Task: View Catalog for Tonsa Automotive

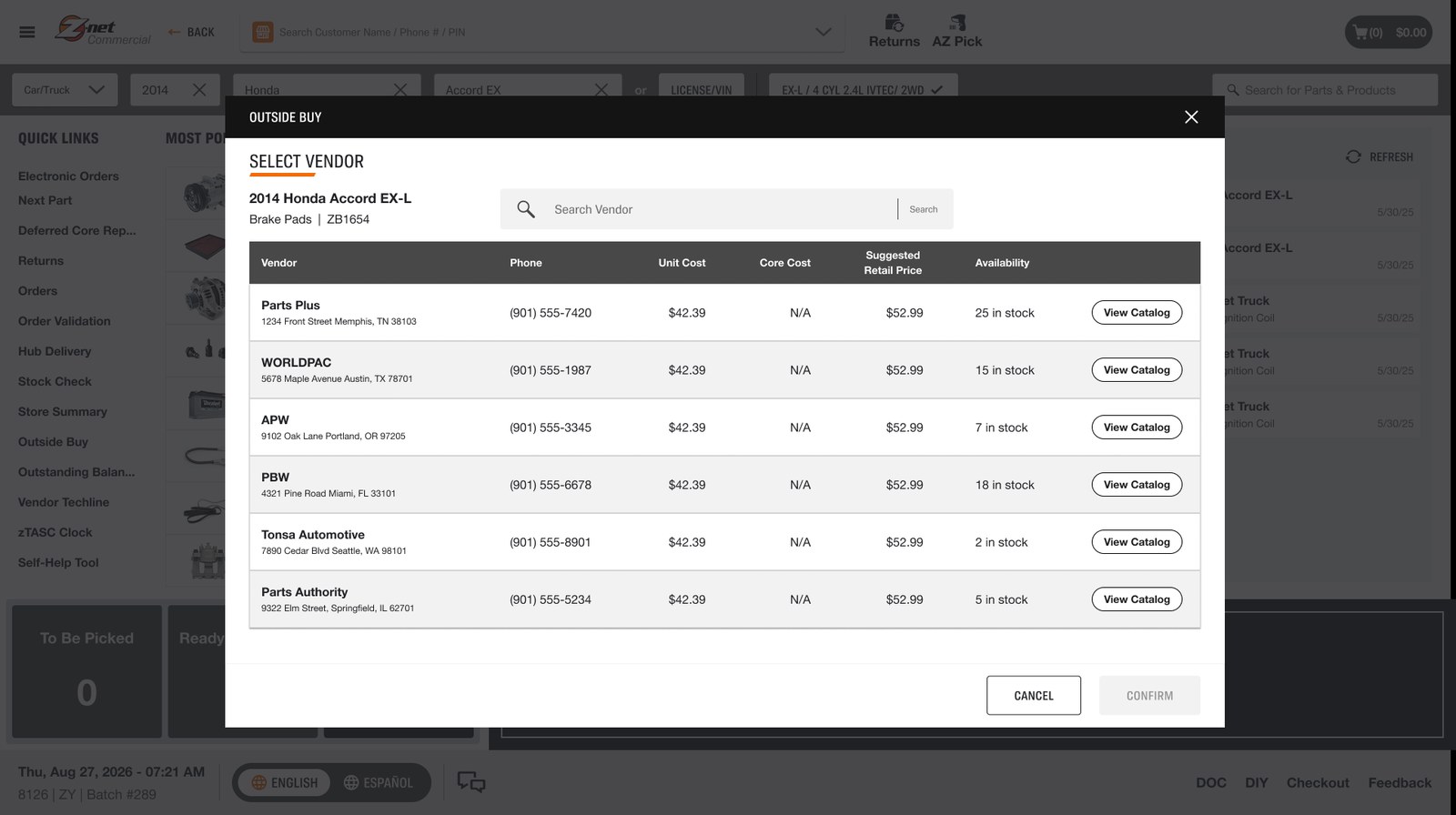Action: click(x=1137, y=542)
